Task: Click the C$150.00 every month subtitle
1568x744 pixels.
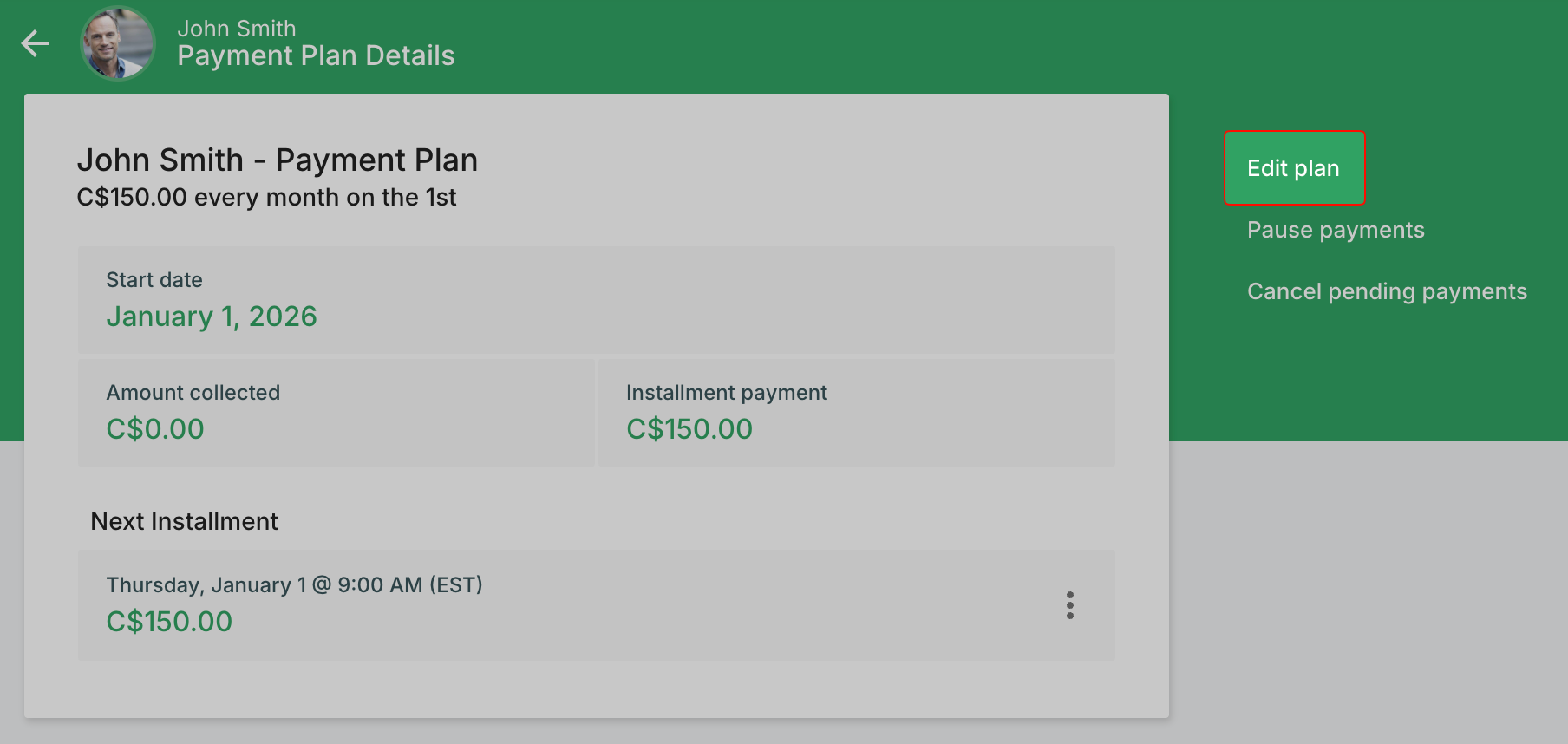Action: pos(266,198)
